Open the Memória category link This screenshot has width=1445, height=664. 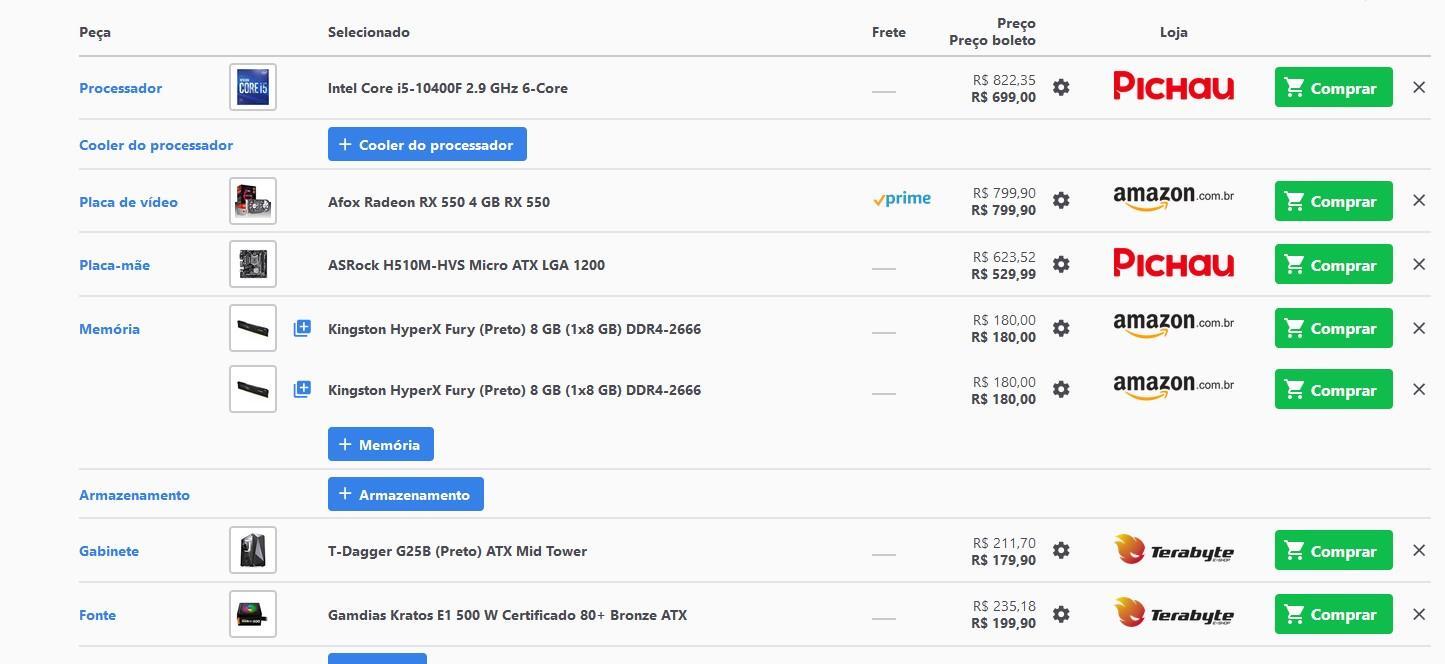click(109, 329)
